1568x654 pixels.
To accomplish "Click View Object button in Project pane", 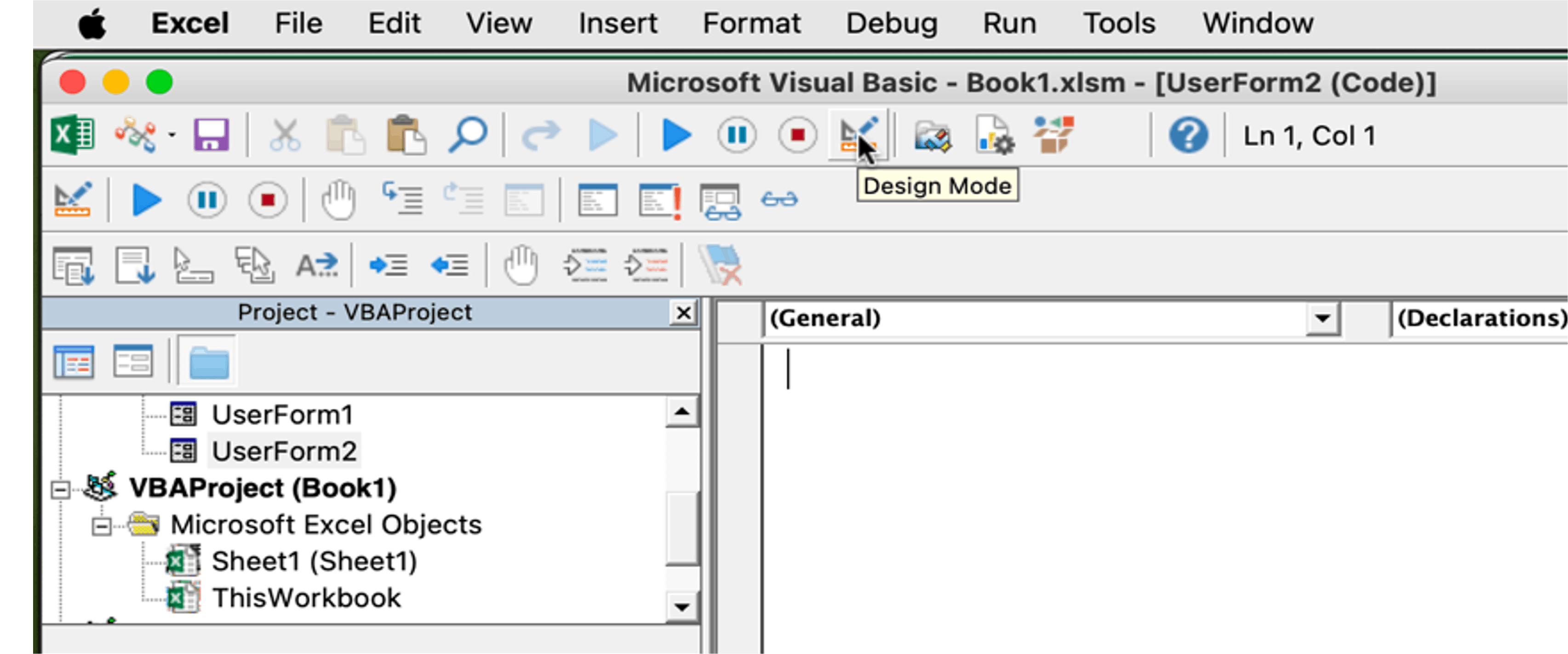I will coord(133,360).
